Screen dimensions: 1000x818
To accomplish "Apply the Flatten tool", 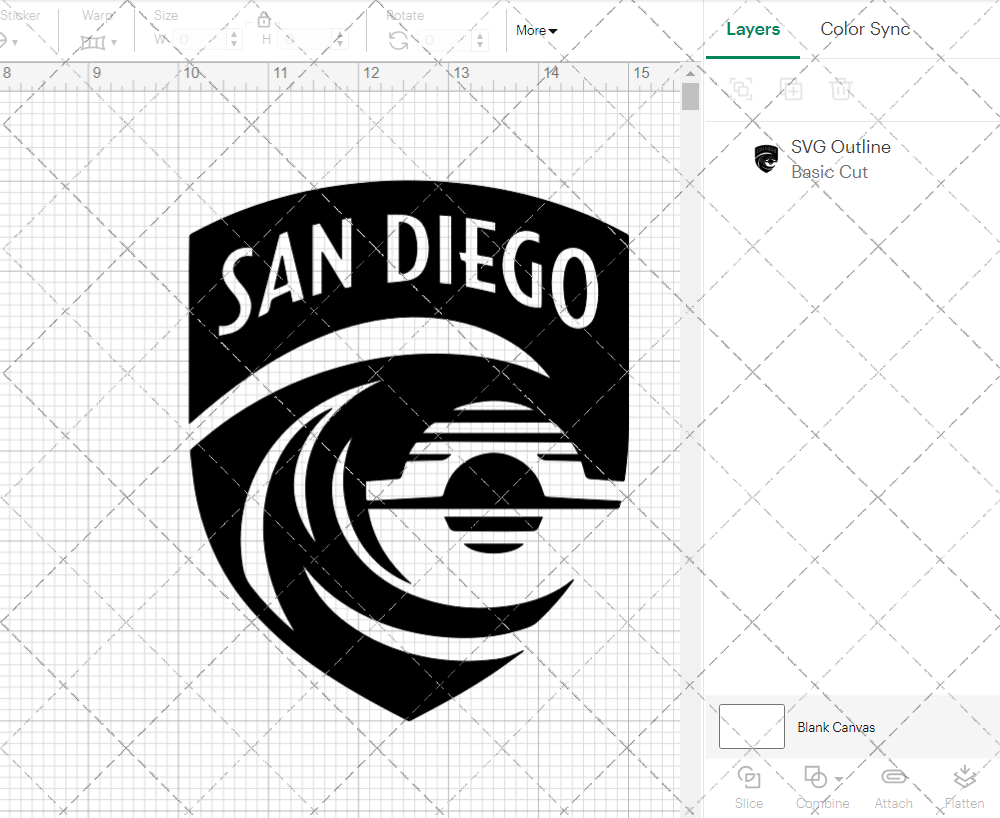I will [x=964, y=785].
